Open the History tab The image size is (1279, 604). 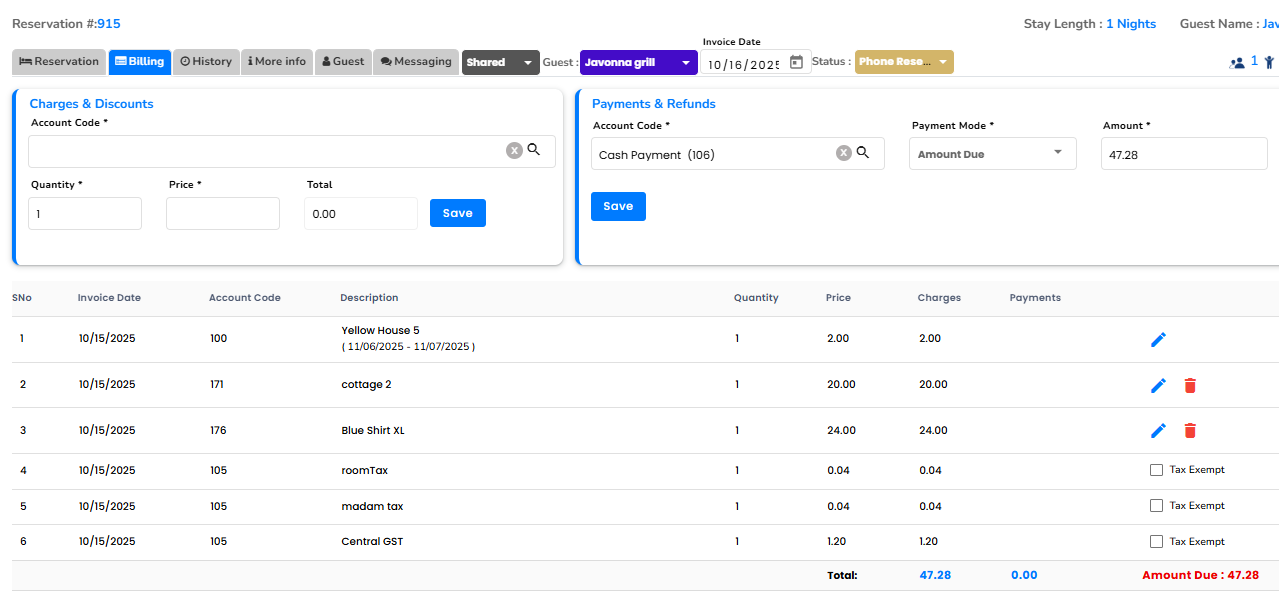pyautogui.click(x=207, y=62)
